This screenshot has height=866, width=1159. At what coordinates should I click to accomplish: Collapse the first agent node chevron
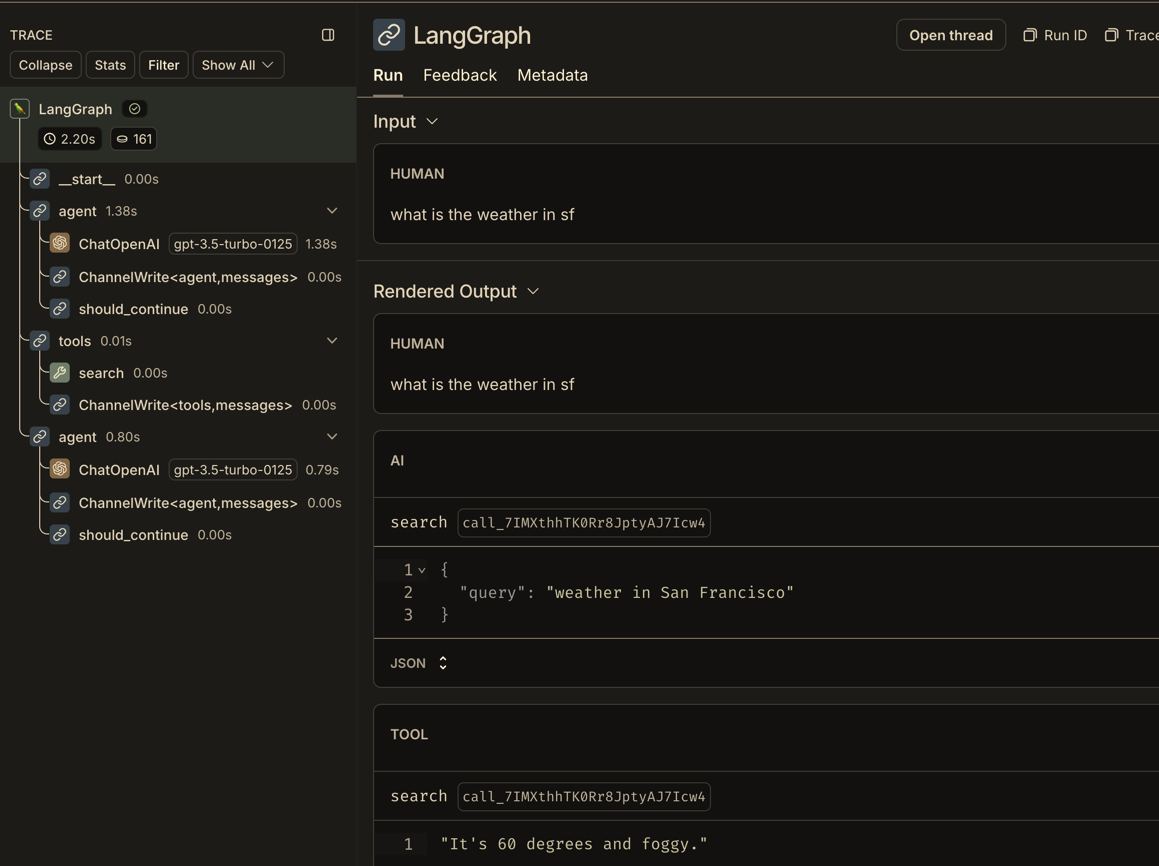tap(332, 211)
